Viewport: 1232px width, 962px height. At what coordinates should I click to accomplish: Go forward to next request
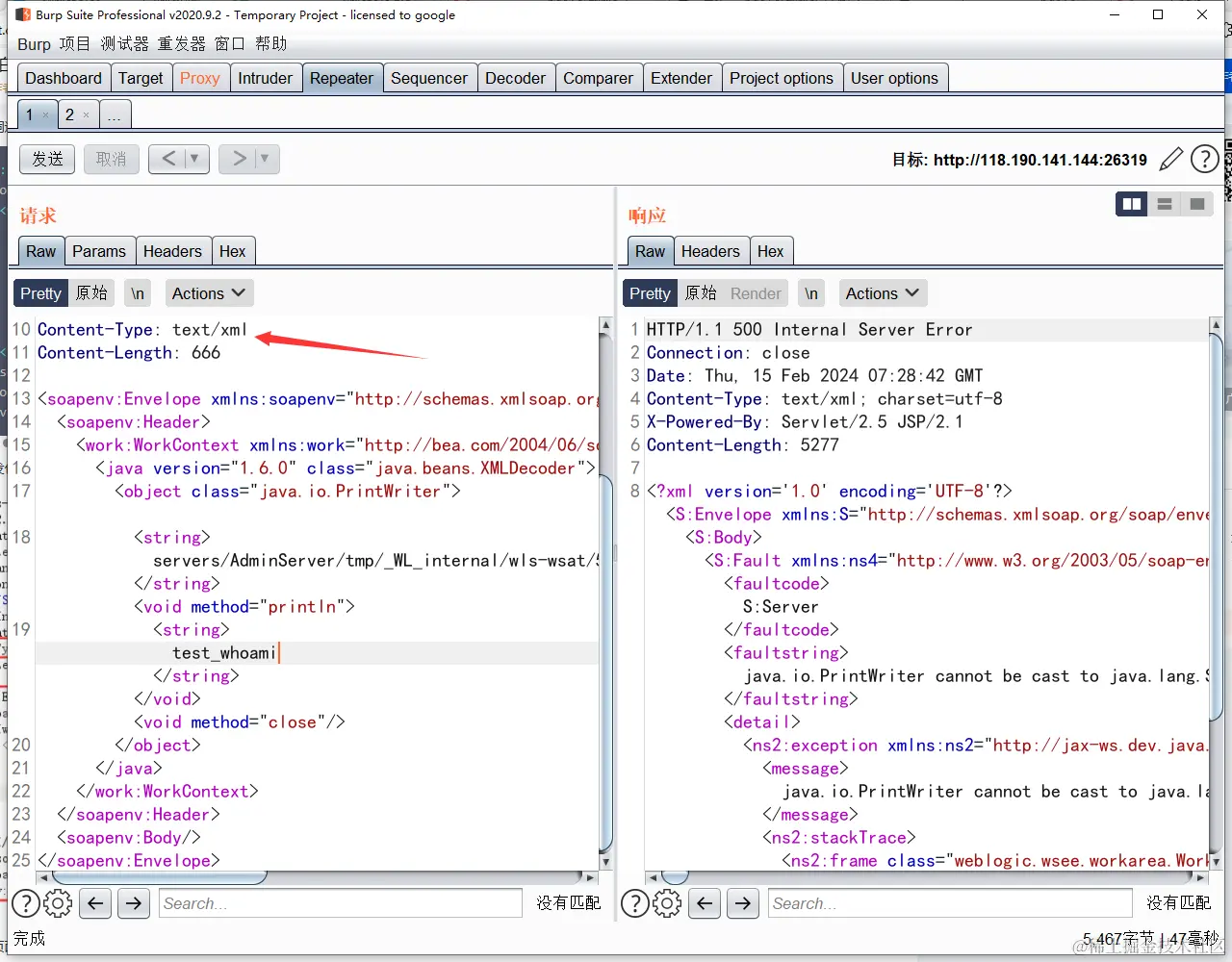pyautogui.click(x=238, y=159)
